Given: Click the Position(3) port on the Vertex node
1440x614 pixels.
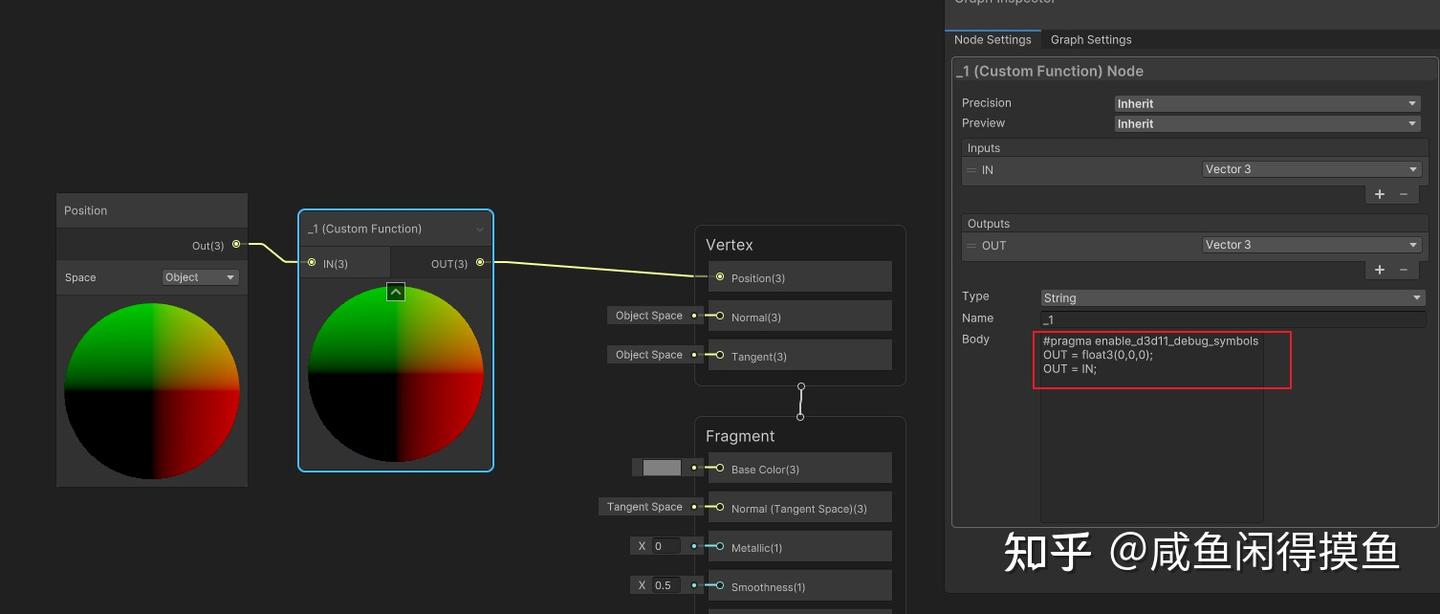Looking at the screenshot, I should (718, 277).
